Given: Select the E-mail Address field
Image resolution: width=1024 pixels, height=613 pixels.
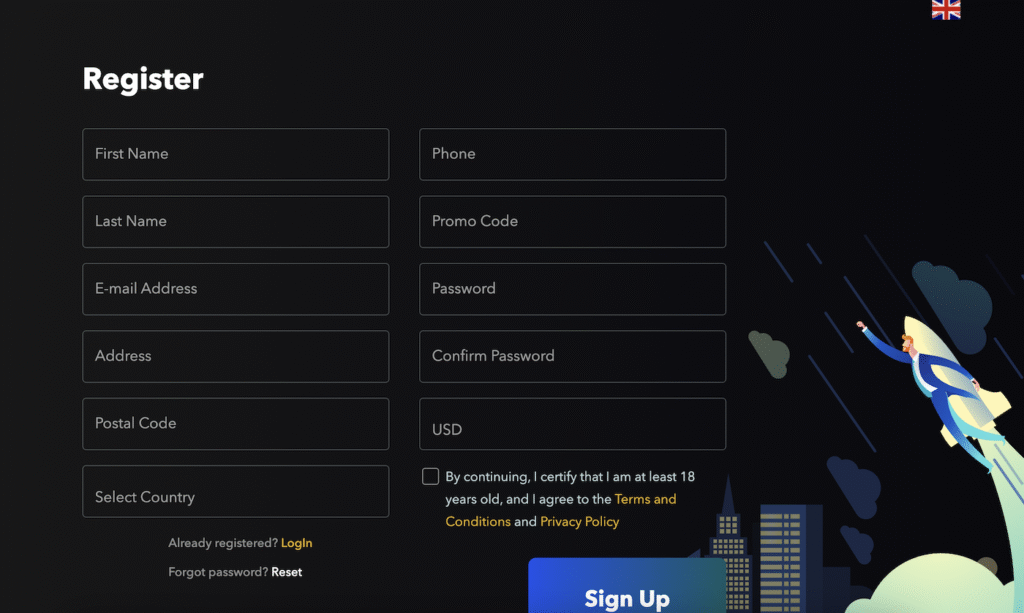Looking at the screenshot, I should point(236,289).
